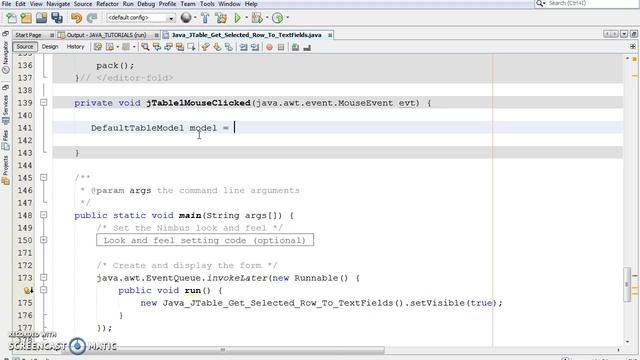This screenshot has width=640, height=360.
Task: Click the New File toolbar icon
Action: [x=11, y=18]
